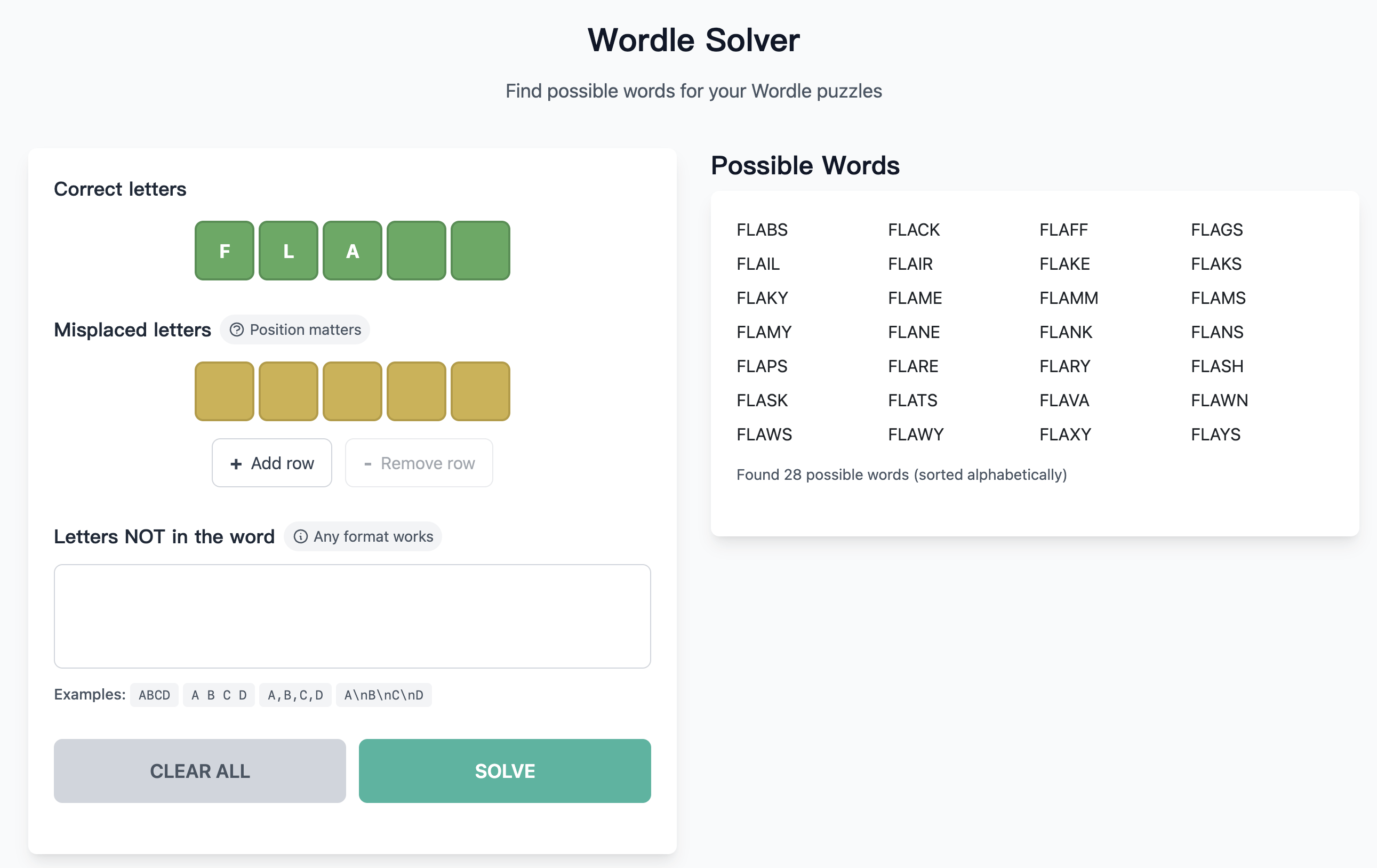Screen dimensions: 1377x868
Task: Select the word FLASH in results
Action: (x=1217, y=366)
